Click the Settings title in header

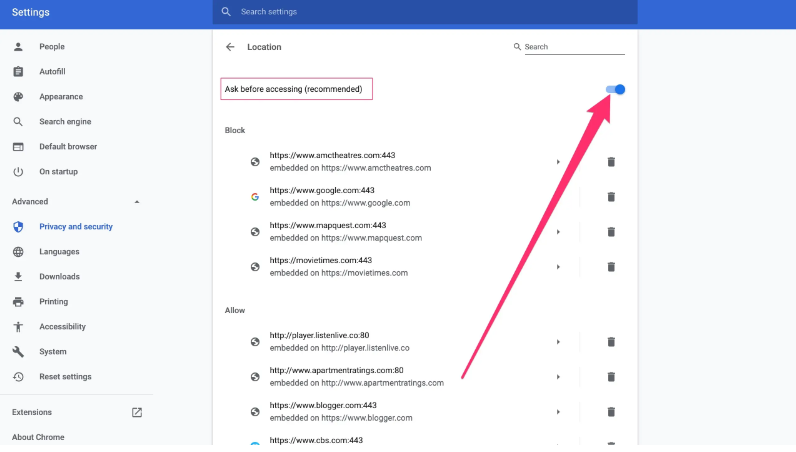click(30, 12)
